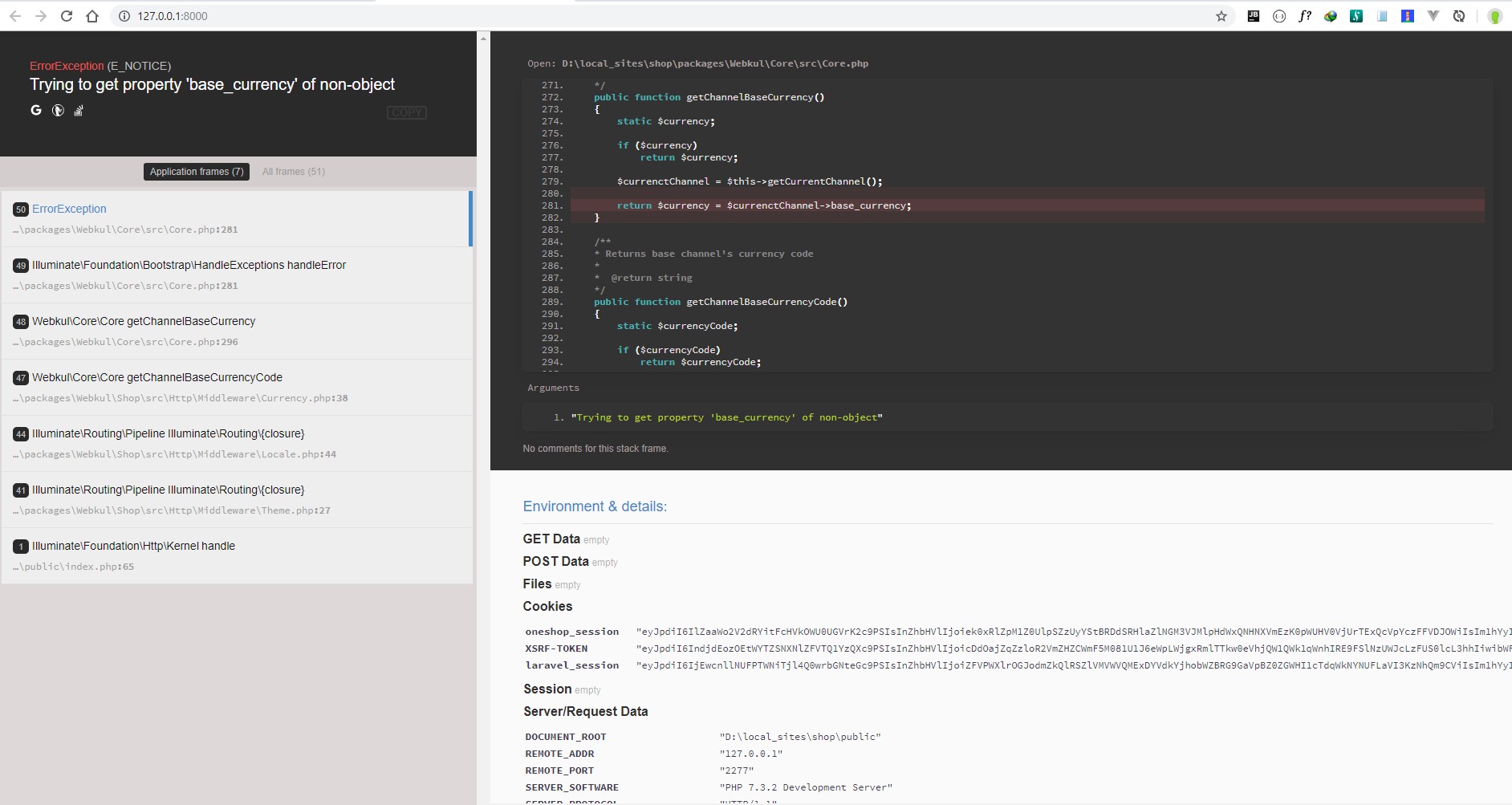Screen dimensions: 1512x805
Task: Switch to All frames (51) tab
Action: click(294, 172)
